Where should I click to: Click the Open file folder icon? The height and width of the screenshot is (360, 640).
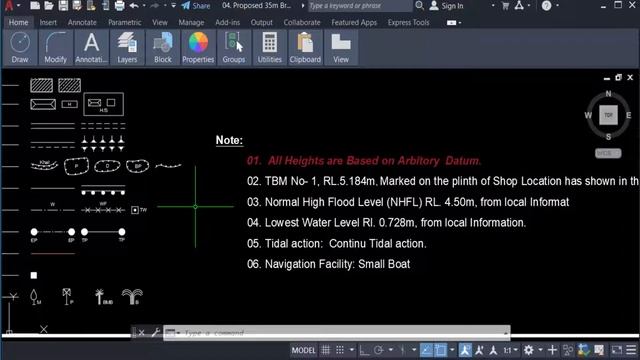49,6
